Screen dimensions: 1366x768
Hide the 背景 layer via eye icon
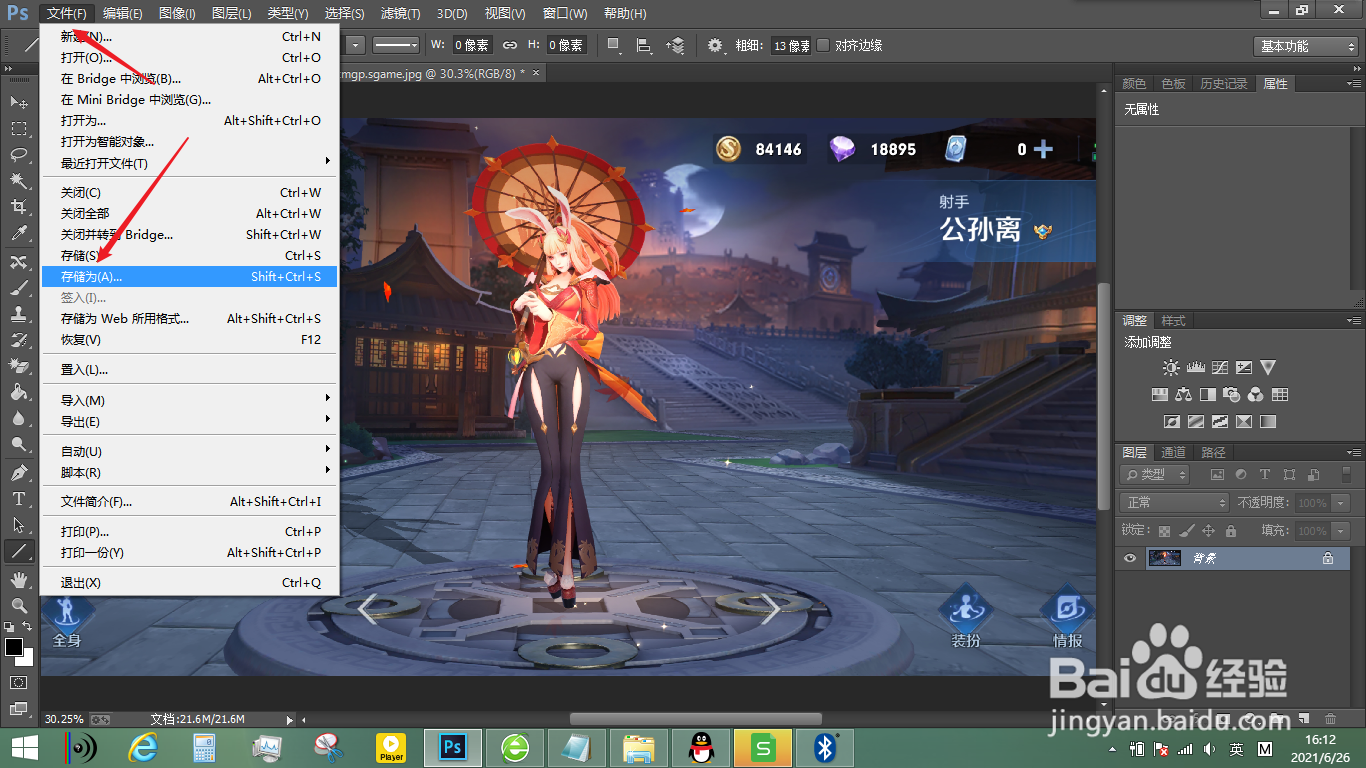point(1130,558)
